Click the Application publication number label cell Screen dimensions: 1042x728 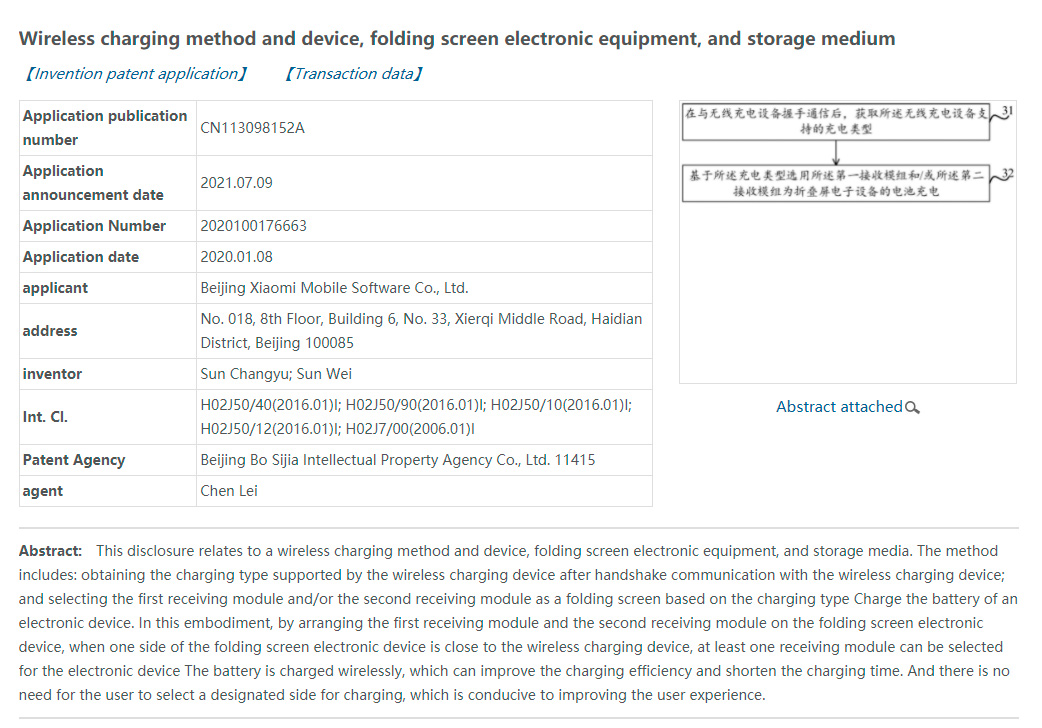(105, 128)
